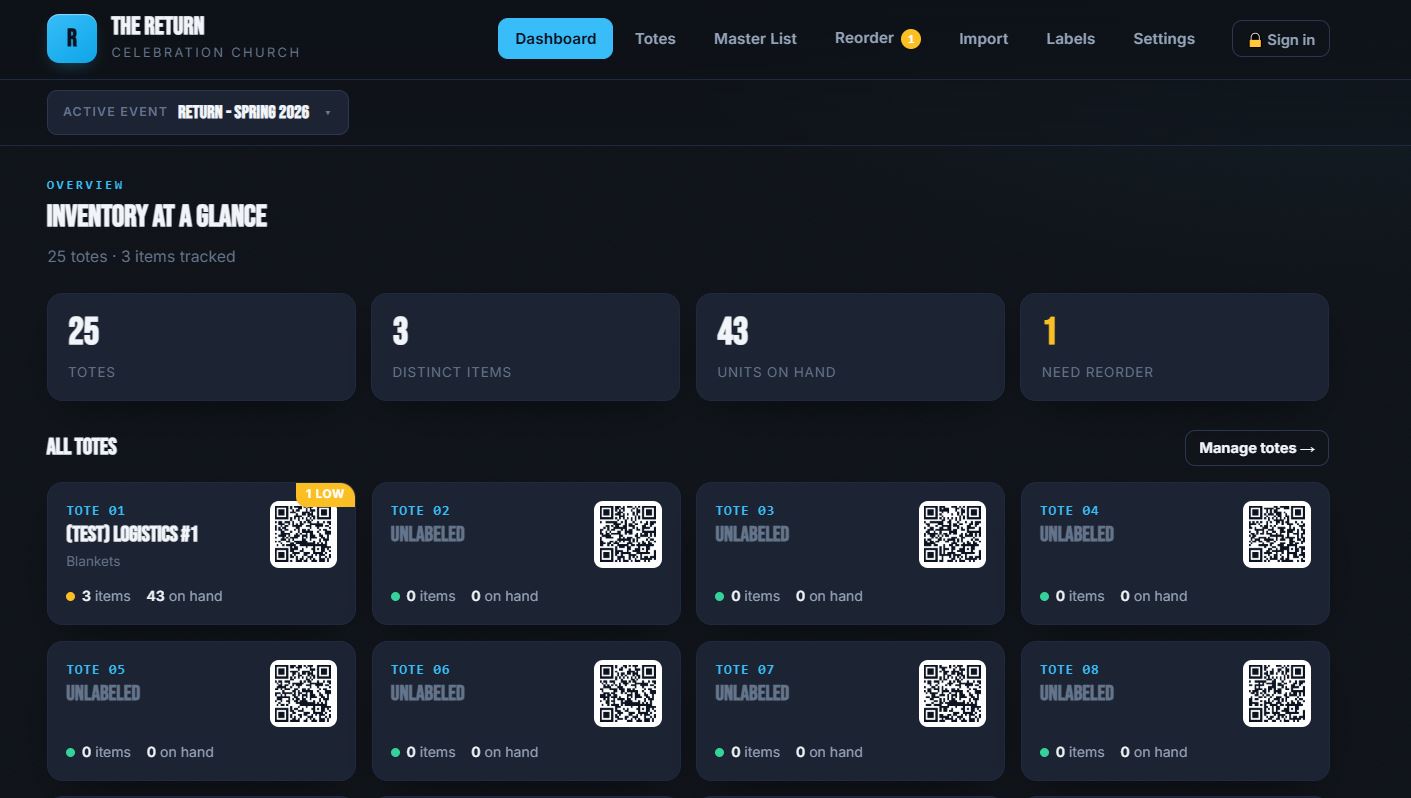This screenshot has width=1411, height=798.
Task: Open the Tote 02 card title
Action: (427, 534)
